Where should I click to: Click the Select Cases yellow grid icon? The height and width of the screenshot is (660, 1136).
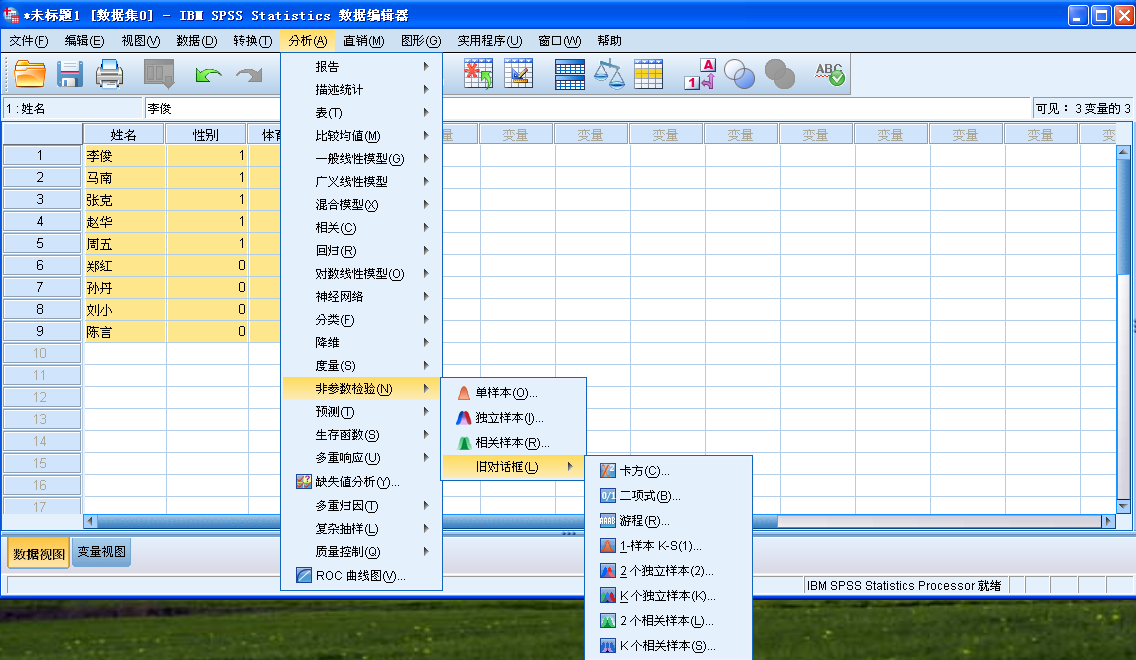point(648,74)
